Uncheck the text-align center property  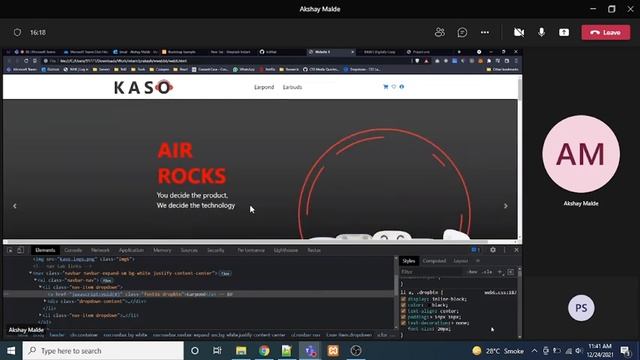tap(404, 311)
